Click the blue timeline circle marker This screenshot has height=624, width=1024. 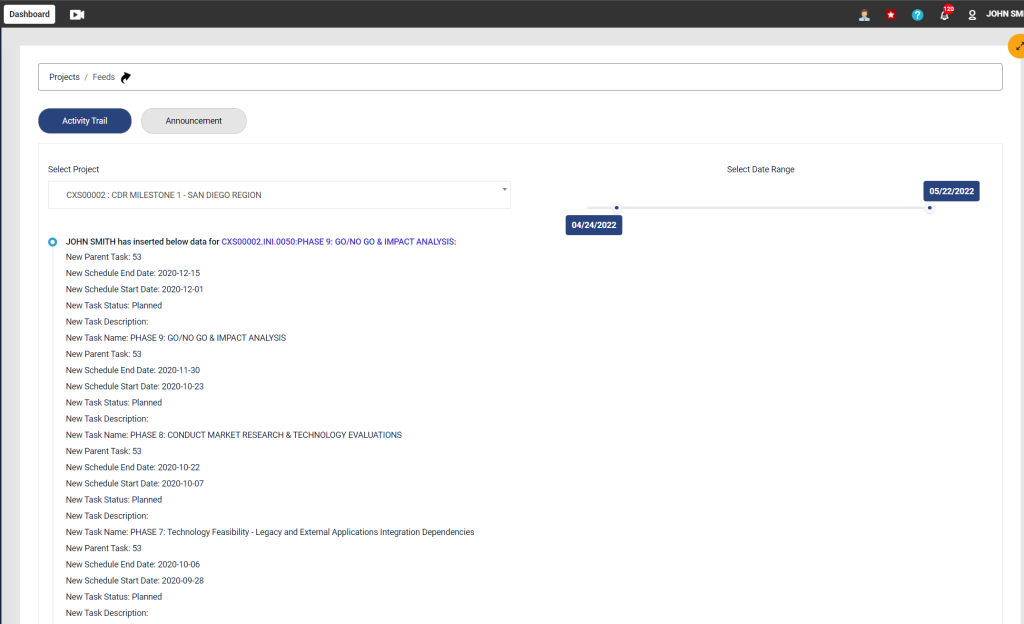(52, 242)
